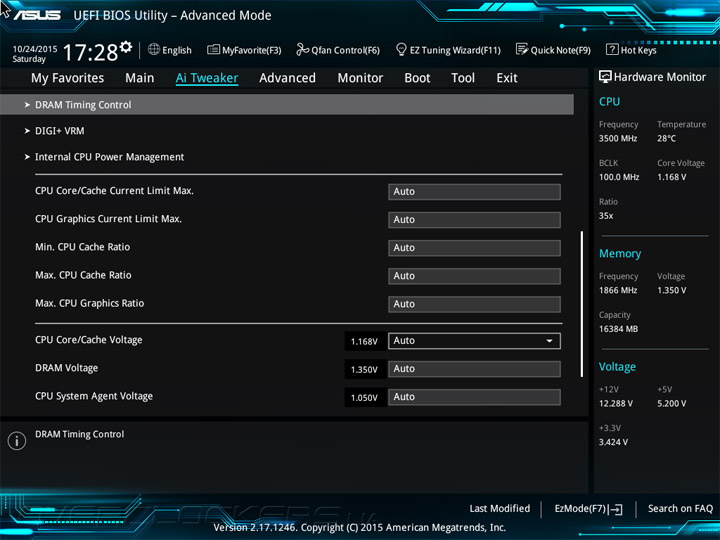
Task: Click the Capacity 16384 MB value
Action: coord(618,329)
